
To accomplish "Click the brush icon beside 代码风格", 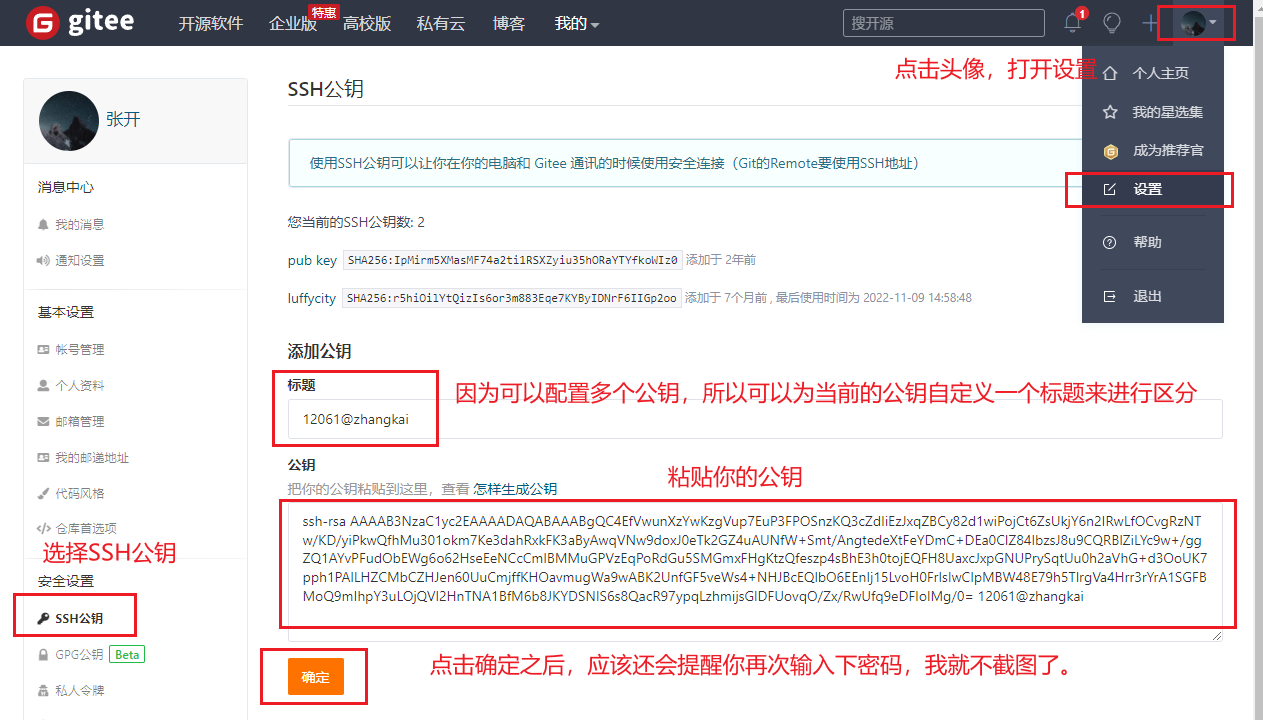I will pos(43,494).
